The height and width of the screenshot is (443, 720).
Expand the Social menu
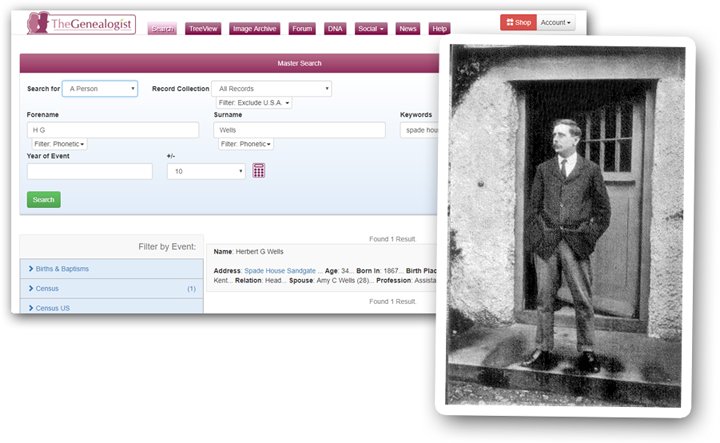[371, 28]
